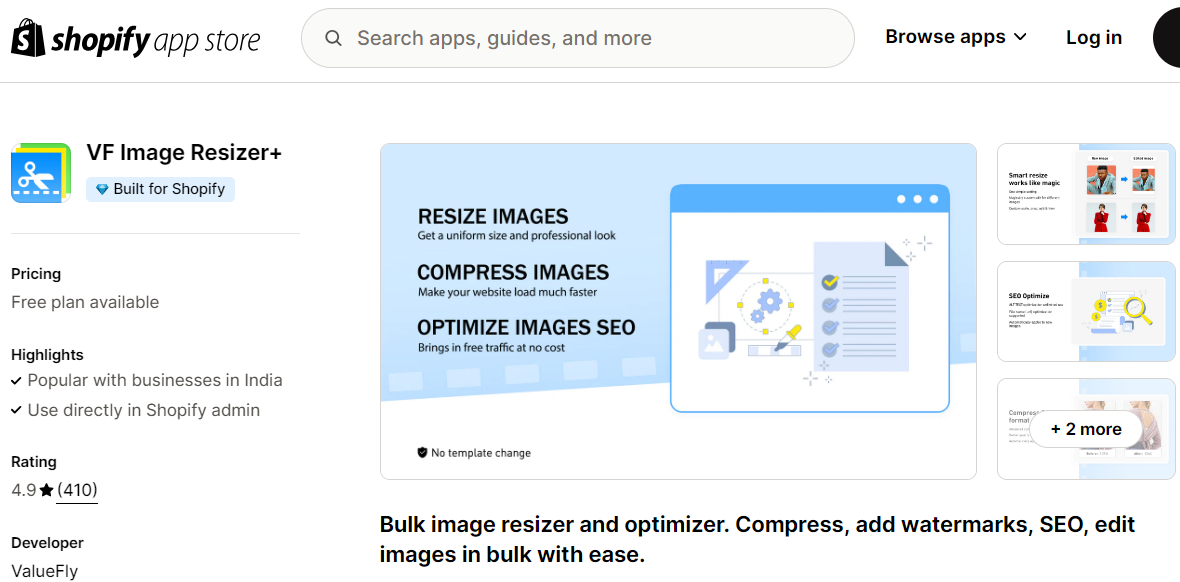Click the shield icon beside No template change

pos(422,452)
